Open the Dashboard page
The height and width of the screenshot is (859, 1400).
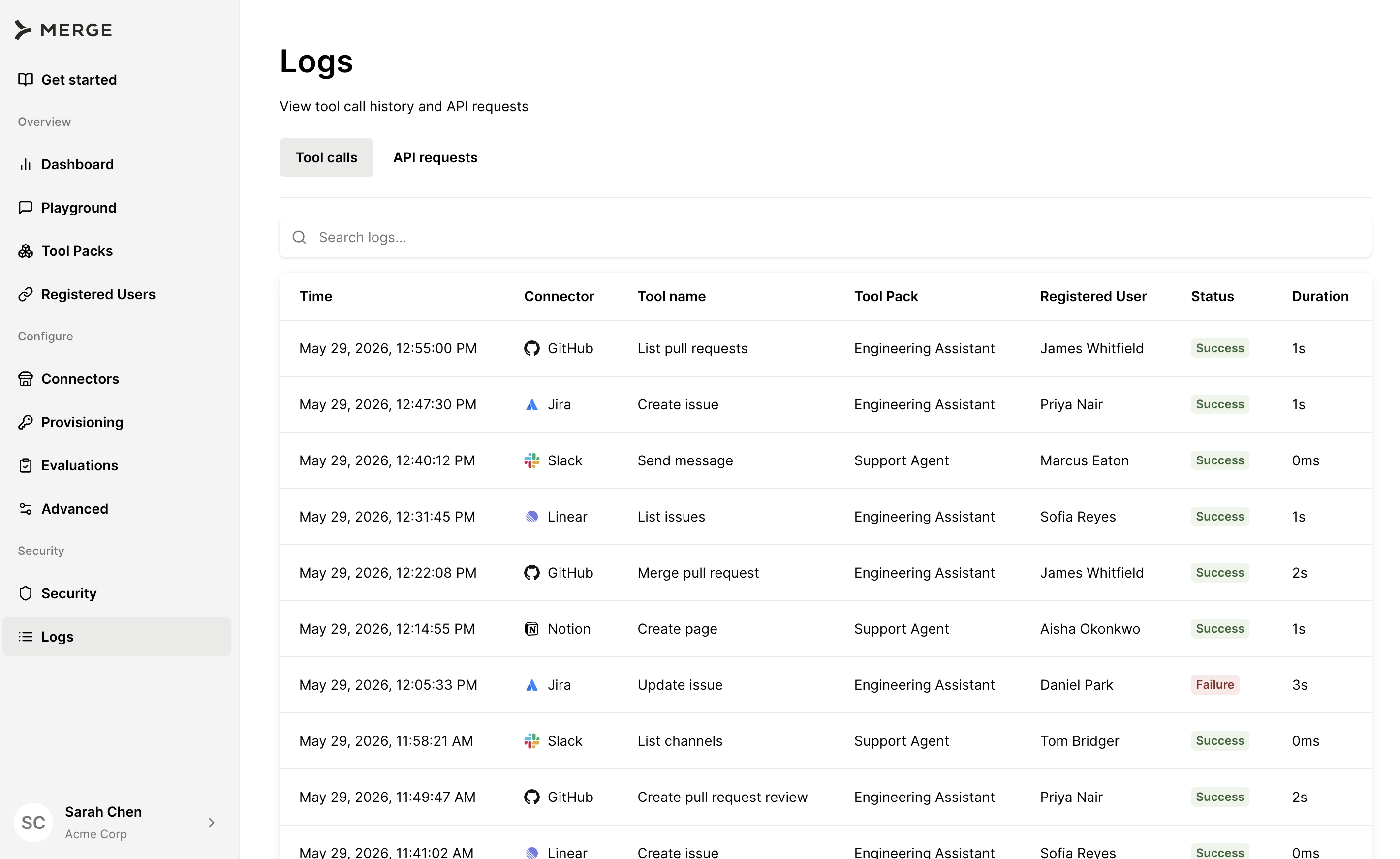(x=117, y=164)
